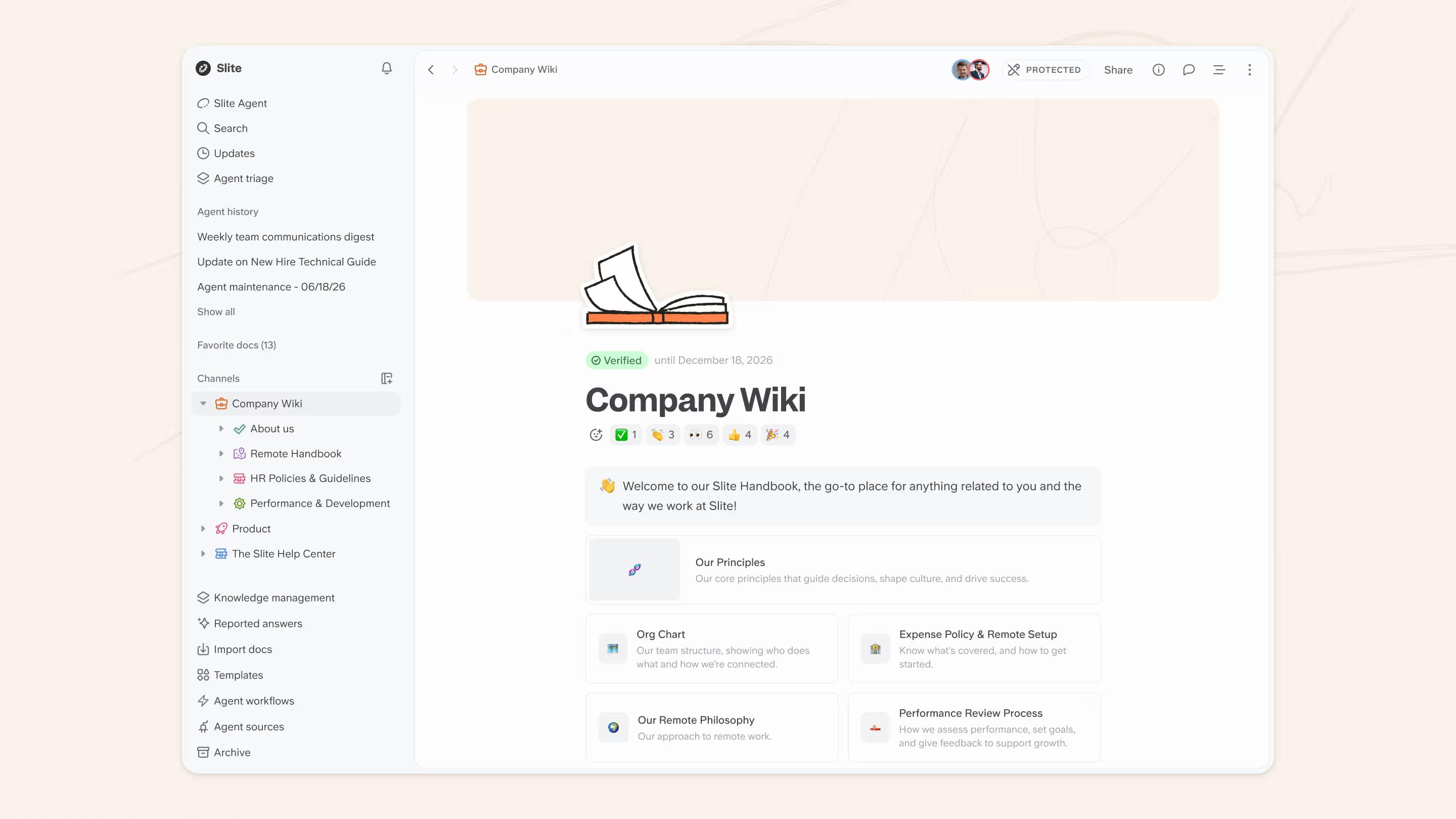
Task: Open the notifications bell
Action: (387, 68)
